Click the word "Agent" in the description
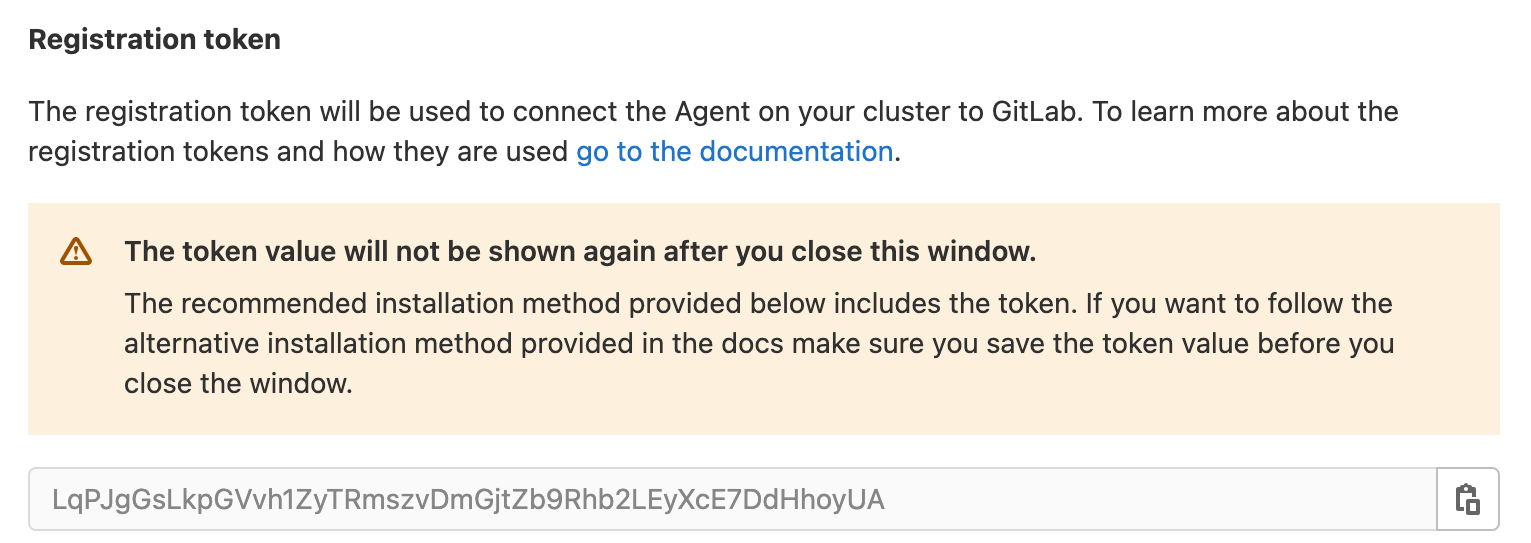The width and height of the screenshot is (1531, 543). [x=718, y=111]
